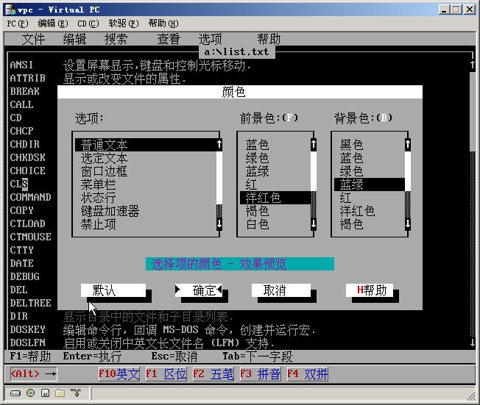Open the DOS editor 帮助 menu
The image size is (480, 405).
point(269,39)
